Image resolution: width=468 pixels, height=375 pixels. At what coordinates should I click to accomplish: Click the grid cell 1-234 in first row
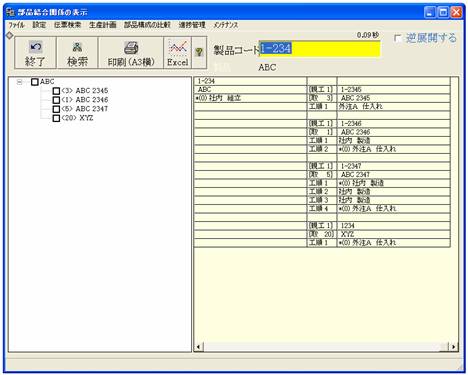(x=250, y=81)
